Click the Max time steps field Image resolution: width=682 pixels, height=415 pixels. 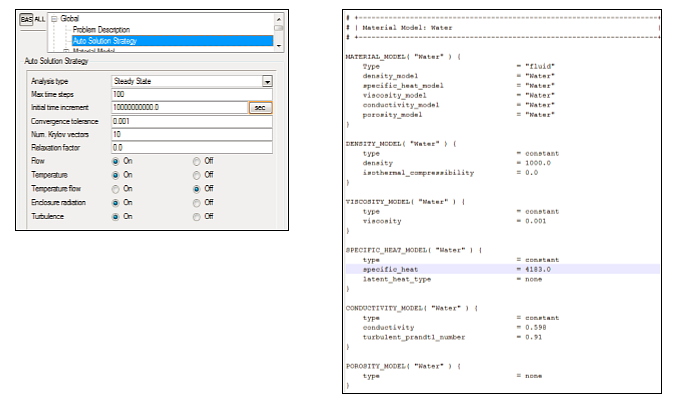192,94
